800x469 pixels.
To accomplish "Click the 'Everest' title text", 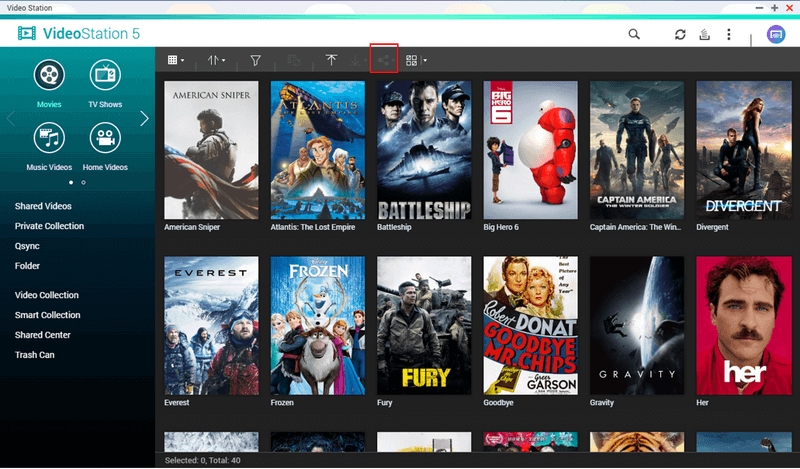I will [x=177, y=403].
